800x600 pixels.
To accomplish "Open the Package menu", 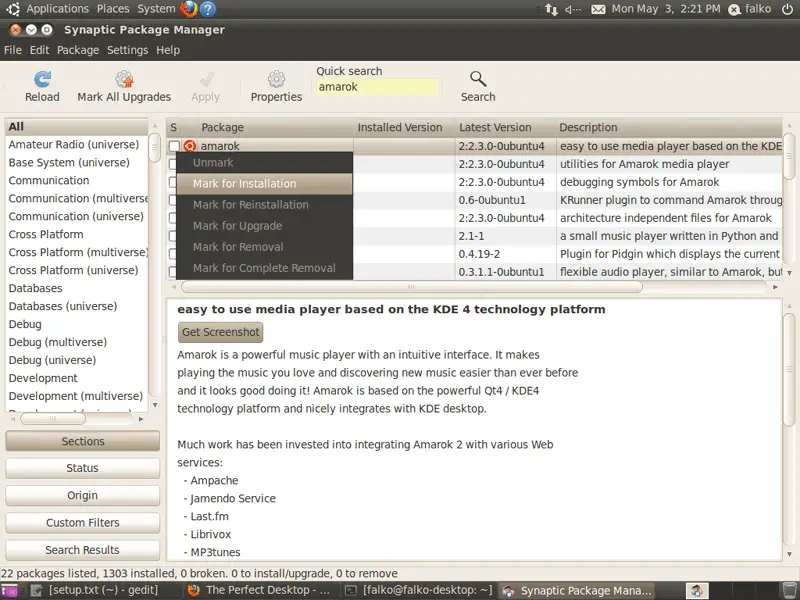I will 78,50.
